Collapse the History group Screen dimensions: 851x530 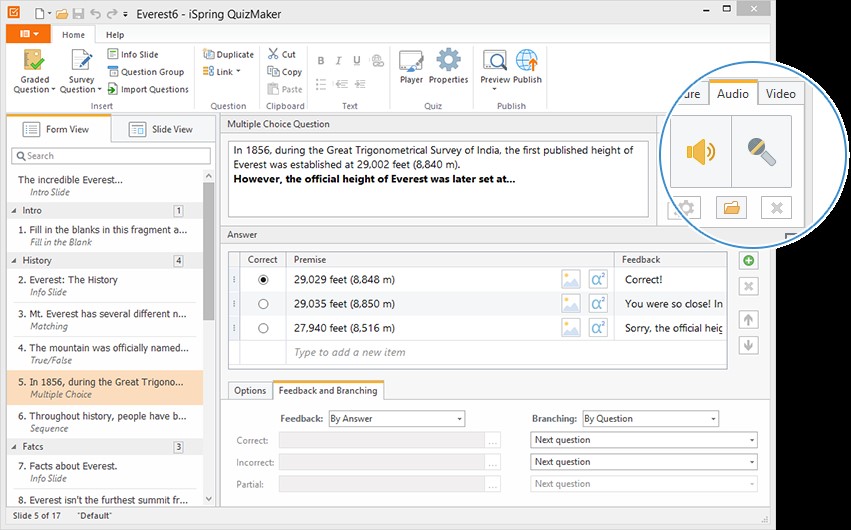click(14, 260)
